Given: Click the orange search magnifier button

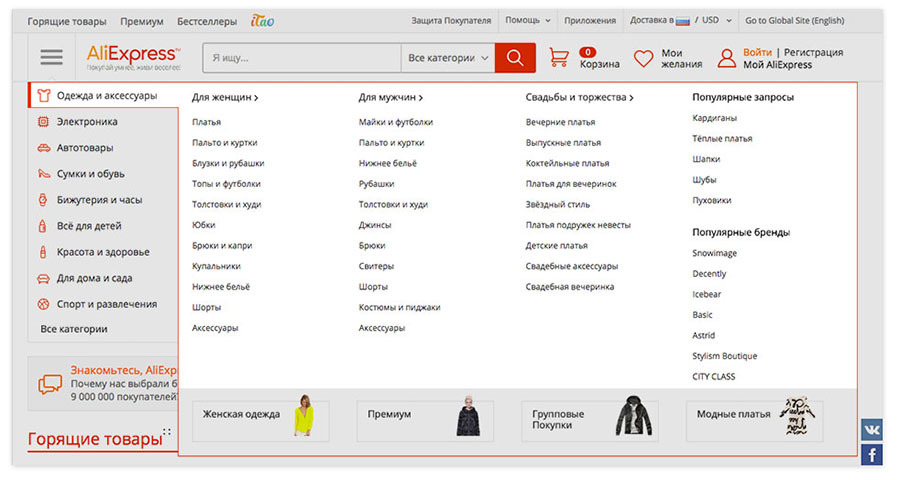Looking at the screenshot, I should pos(515,58).
